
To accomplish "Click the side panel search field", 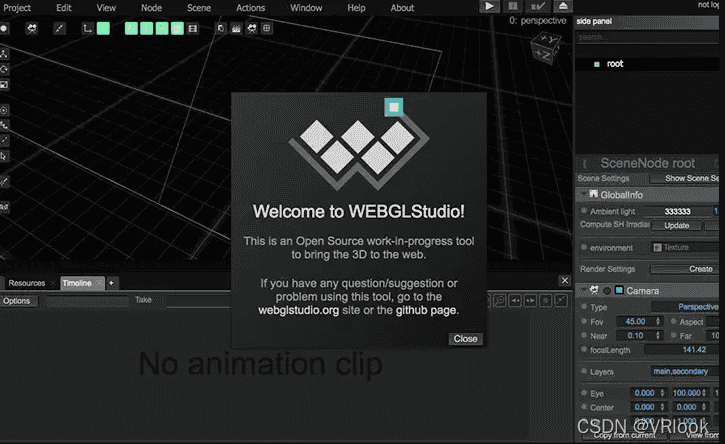I will point(648,37).
